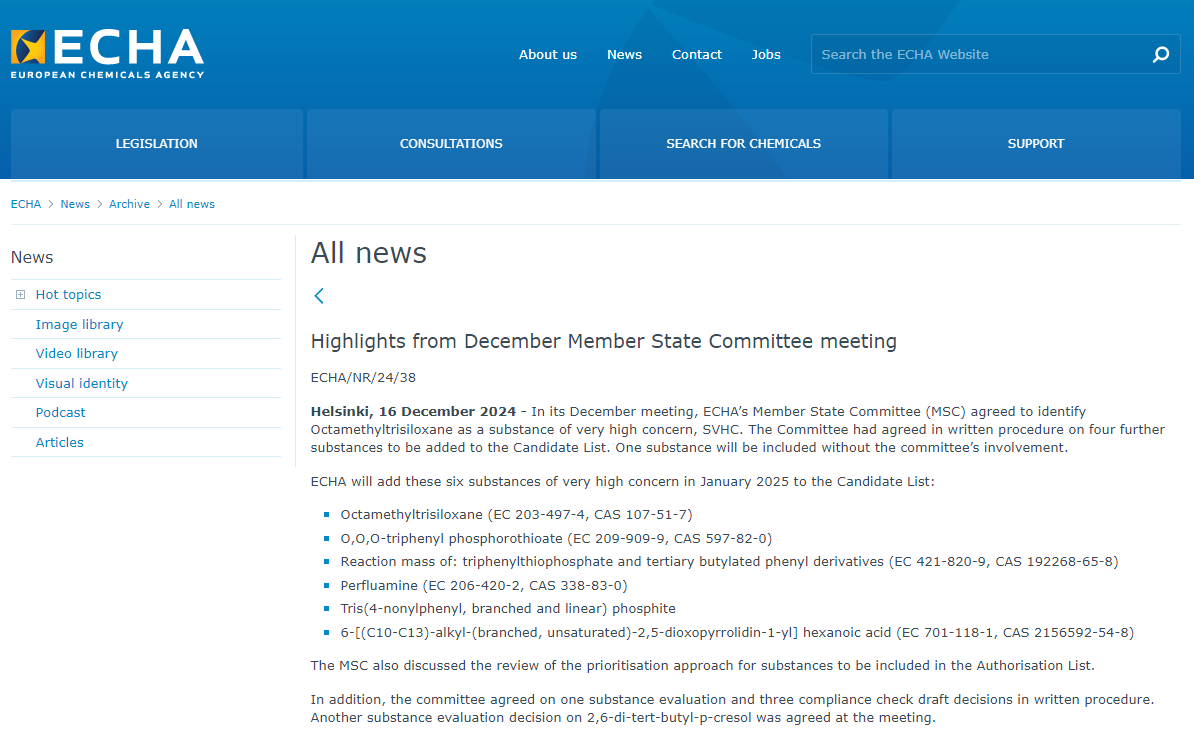Image resolution: width=1194 pixels, height=743 pixels.
Task: Open Podcast in the sidebar
Action: pos(60,413)
